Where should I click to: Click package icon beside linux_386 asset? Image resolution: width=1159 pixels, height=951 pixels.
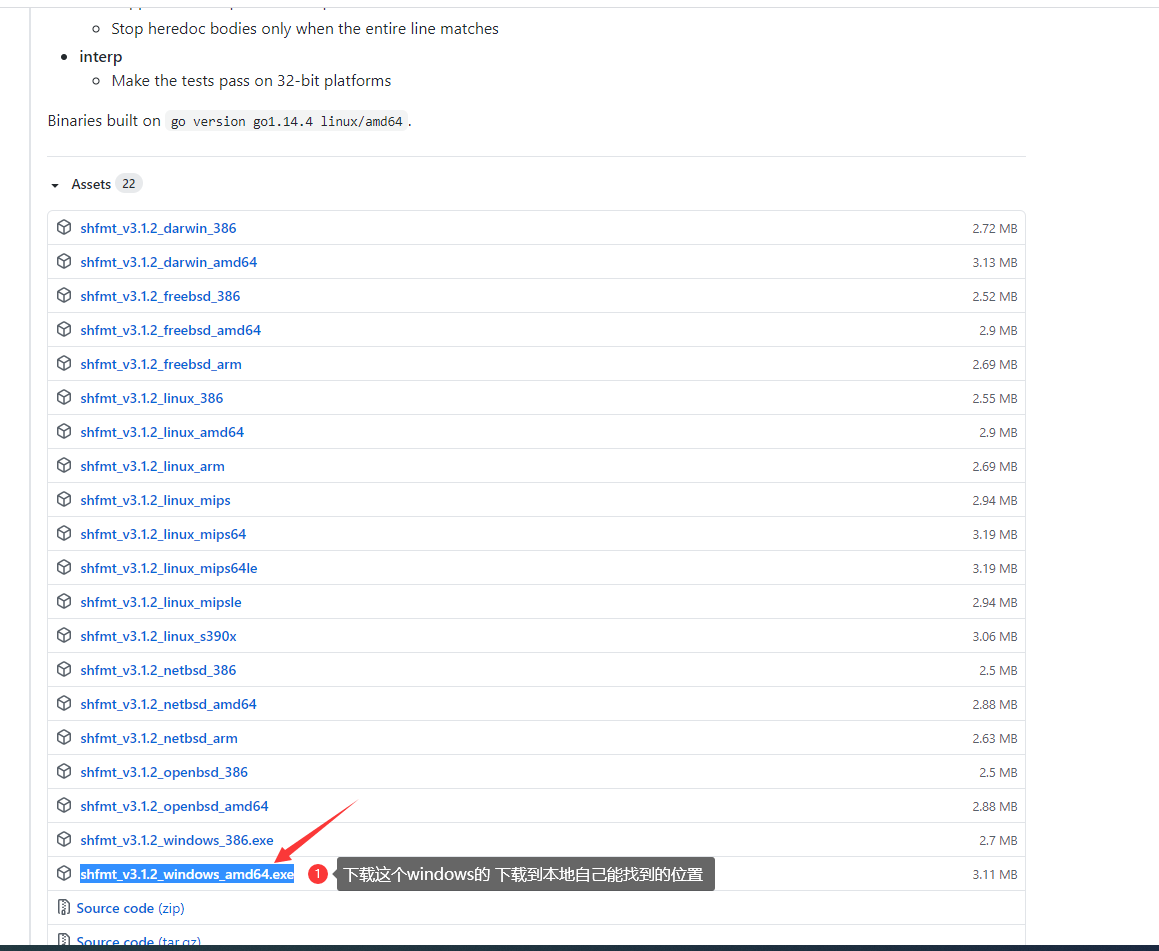[64, 398]
